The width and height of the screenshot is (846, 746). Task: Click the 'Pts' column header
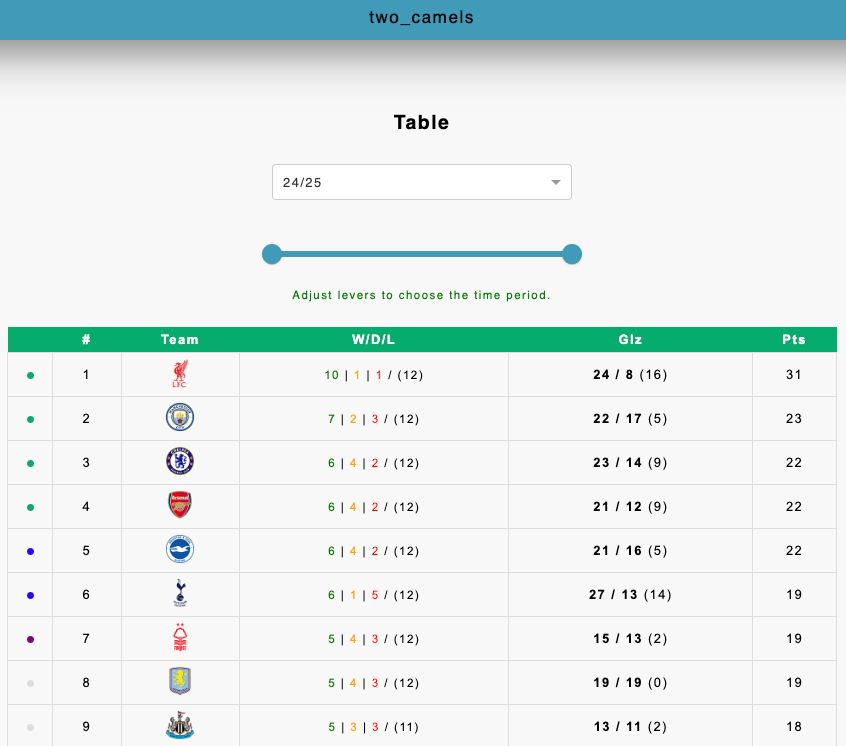[794, 339]
